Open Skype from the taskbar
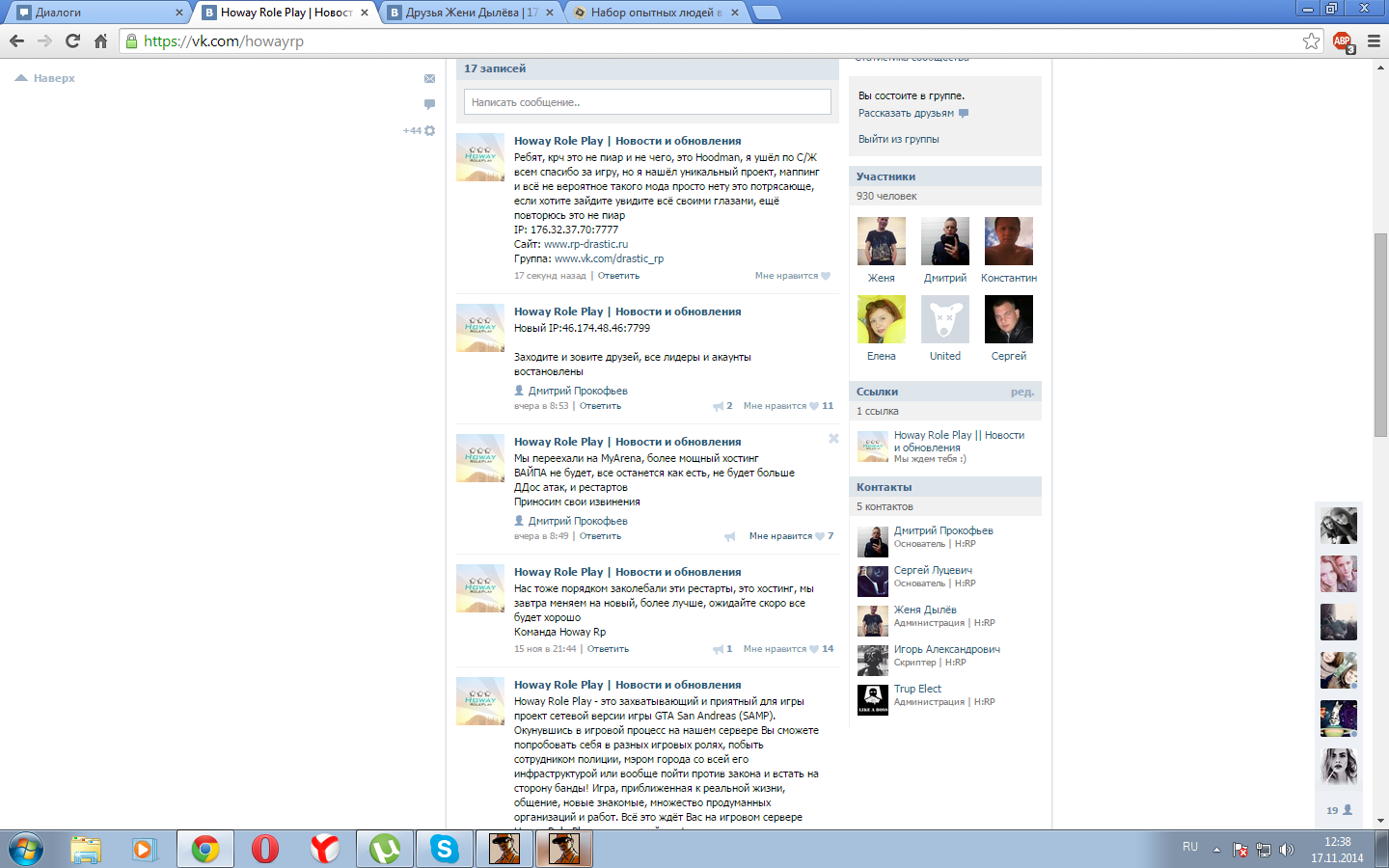Viewport: 1389px width, 868px height. pyautogui.click(x=445, y=850)
